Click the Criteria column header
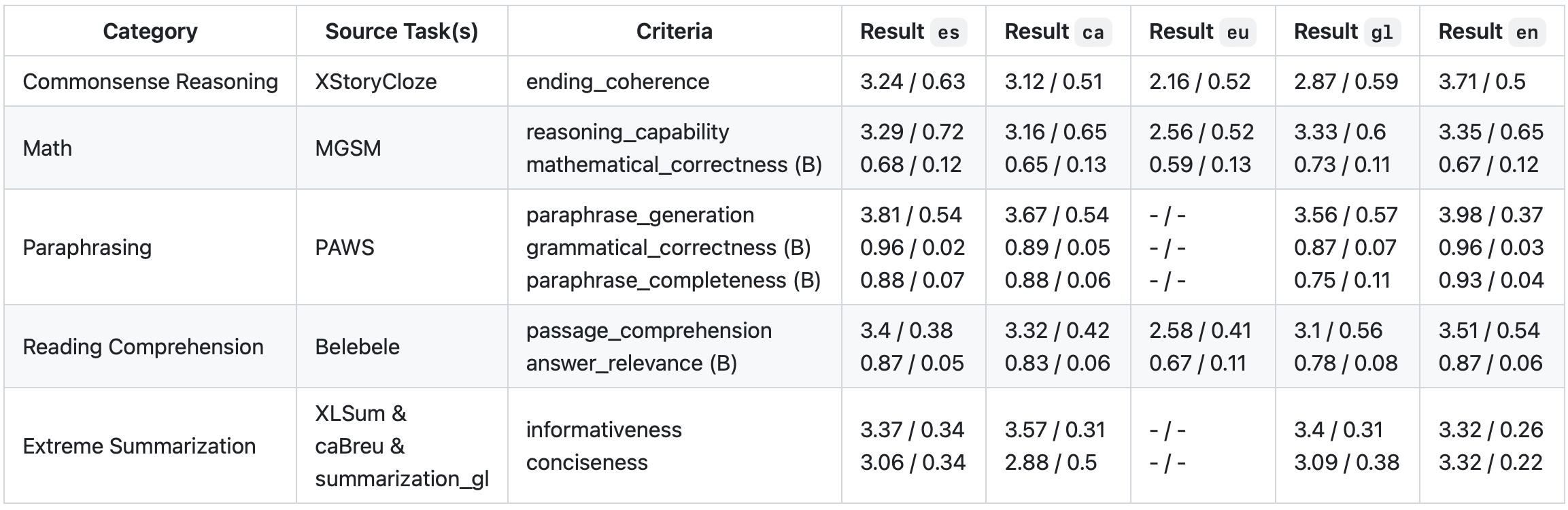The width and height of the screenshot is (1568, 510). point(675,31)
